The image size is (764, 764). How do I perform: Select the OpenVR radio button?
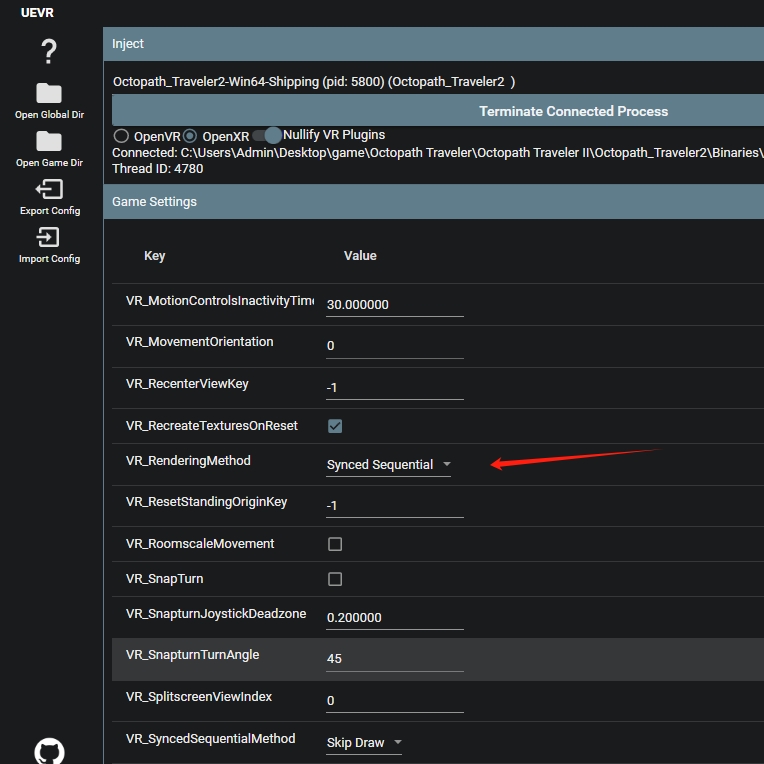tap(121, 136)
